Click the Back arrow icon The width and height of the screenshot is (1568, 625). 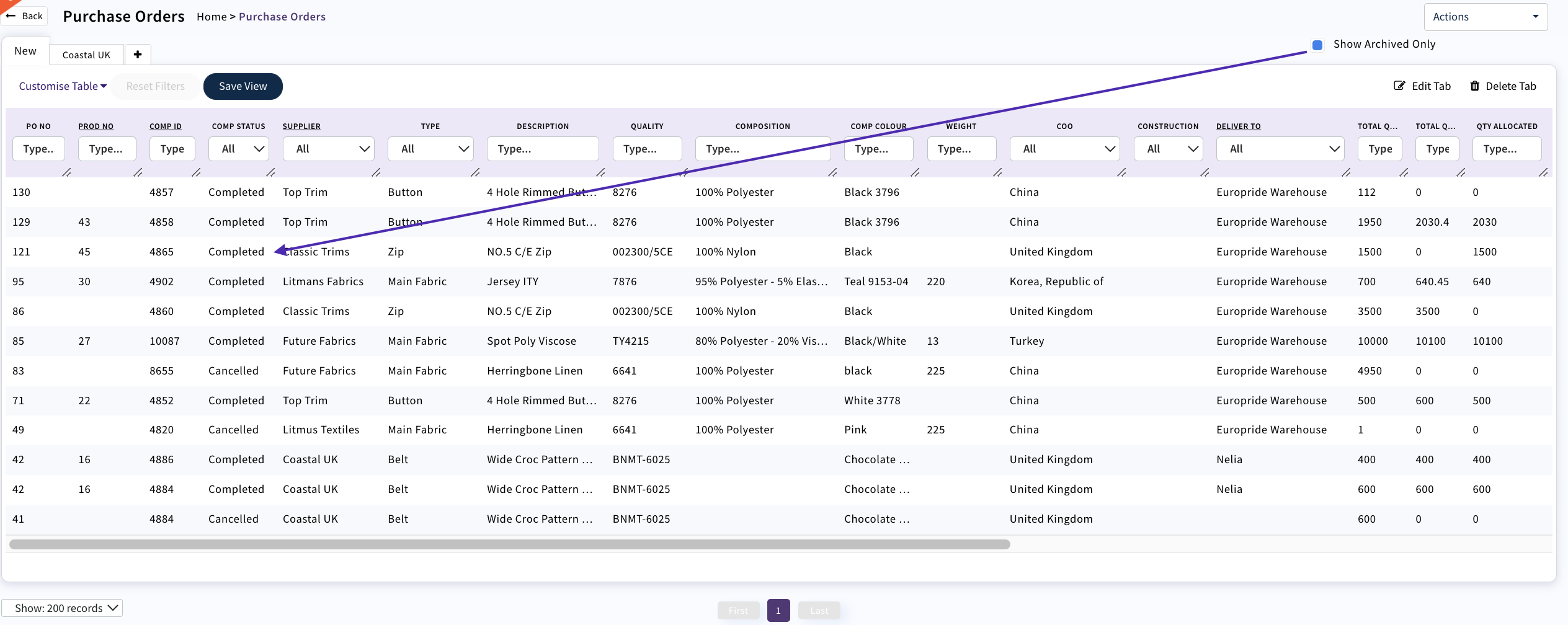[x=11, y=16]
